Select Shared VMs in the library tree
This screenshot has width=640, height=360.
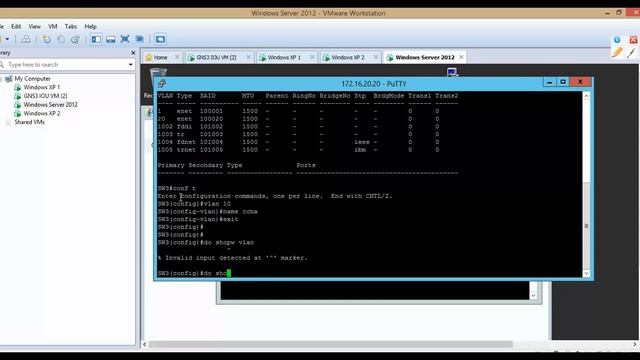point(29,122)
